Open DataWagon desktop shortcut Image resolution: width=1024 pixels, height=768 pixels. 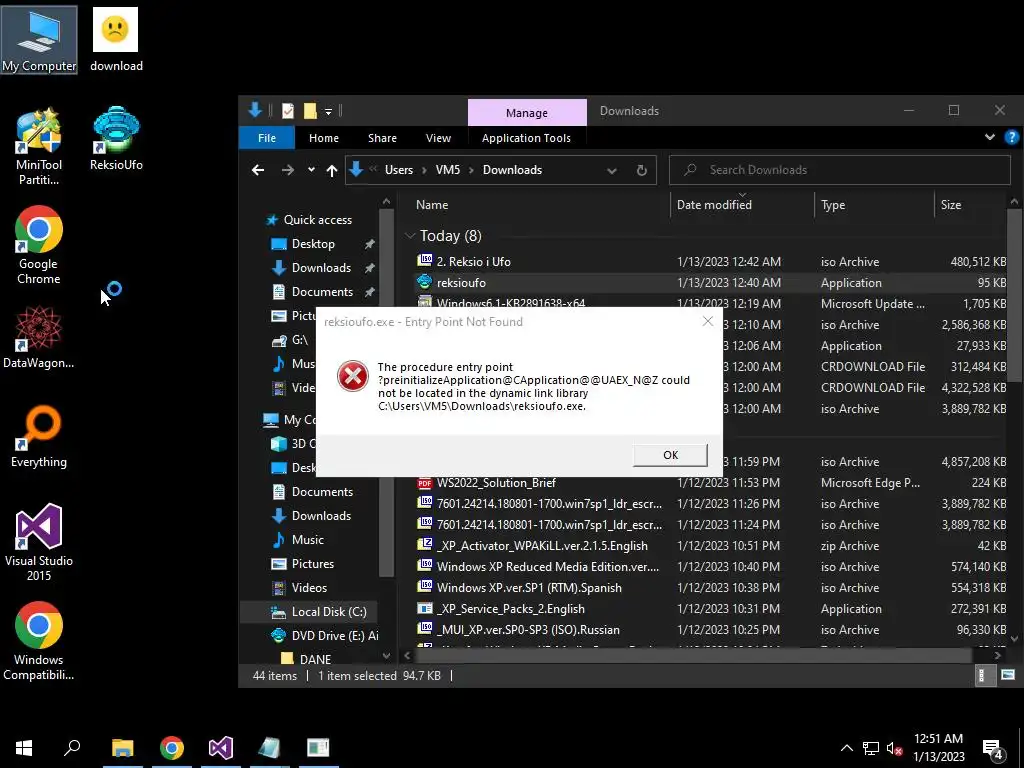coord(39,337)
